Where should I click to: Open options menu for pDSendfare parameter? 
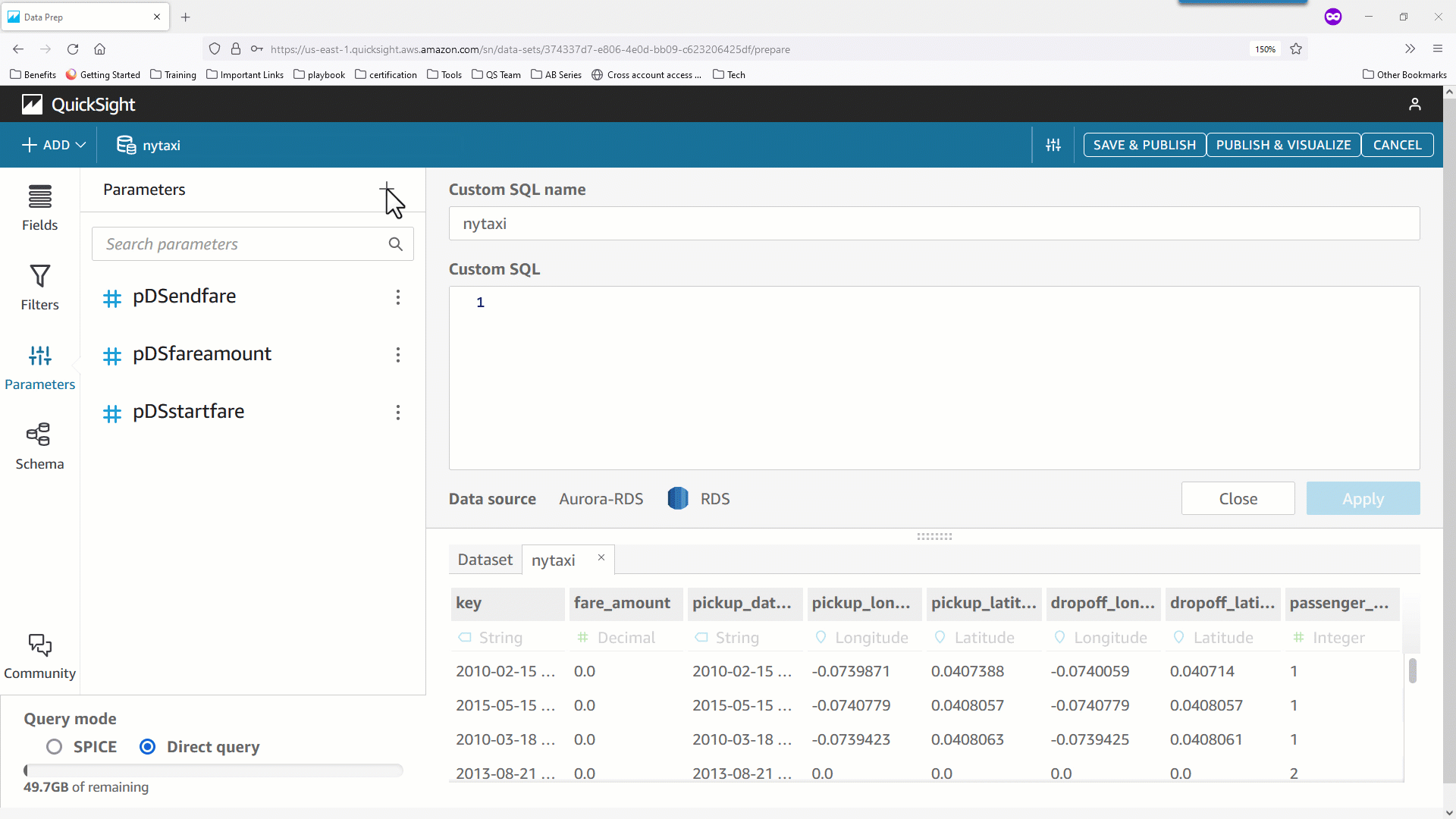(397, 297)
